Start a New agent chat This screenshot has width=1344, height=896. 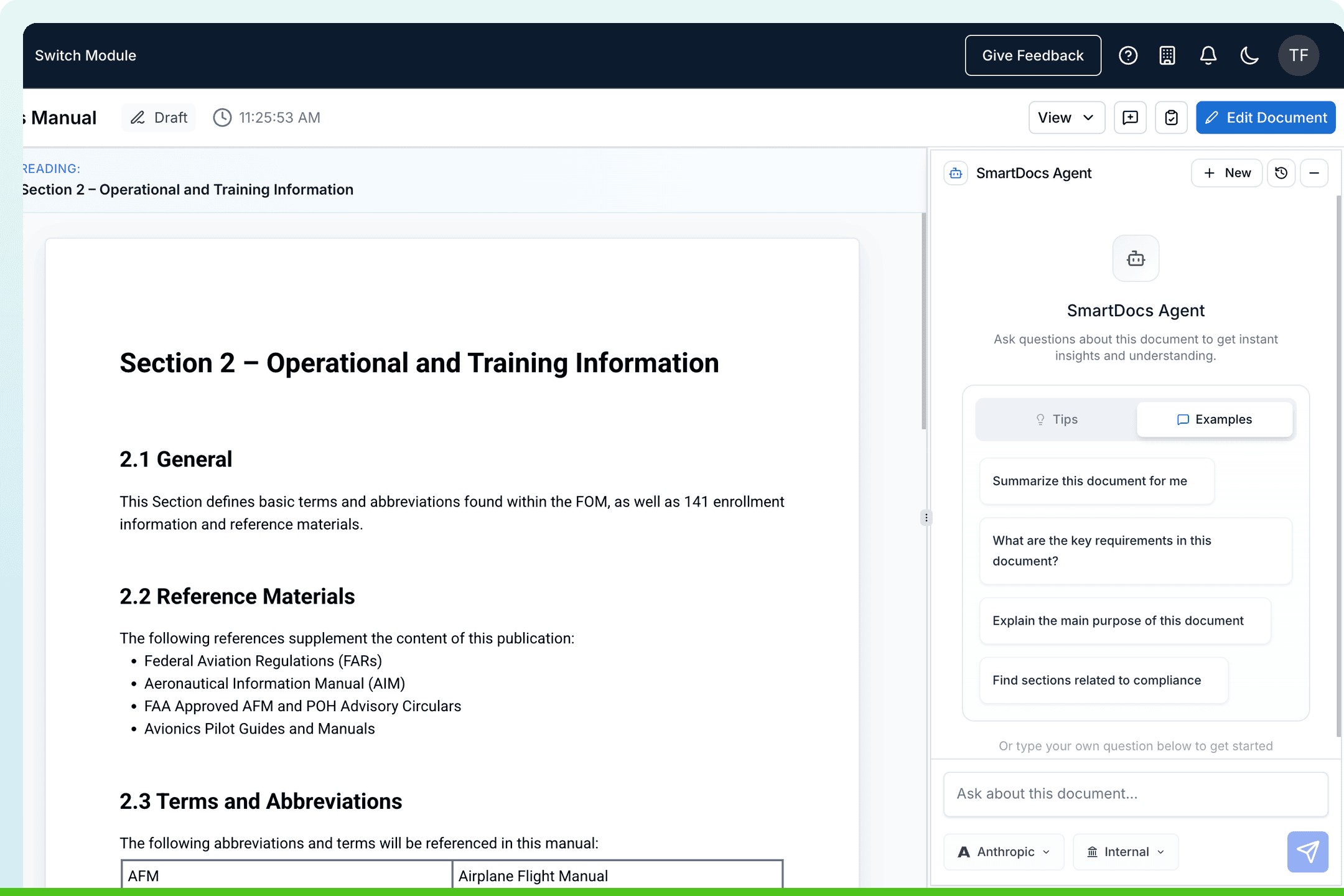tap(1226, 173)
